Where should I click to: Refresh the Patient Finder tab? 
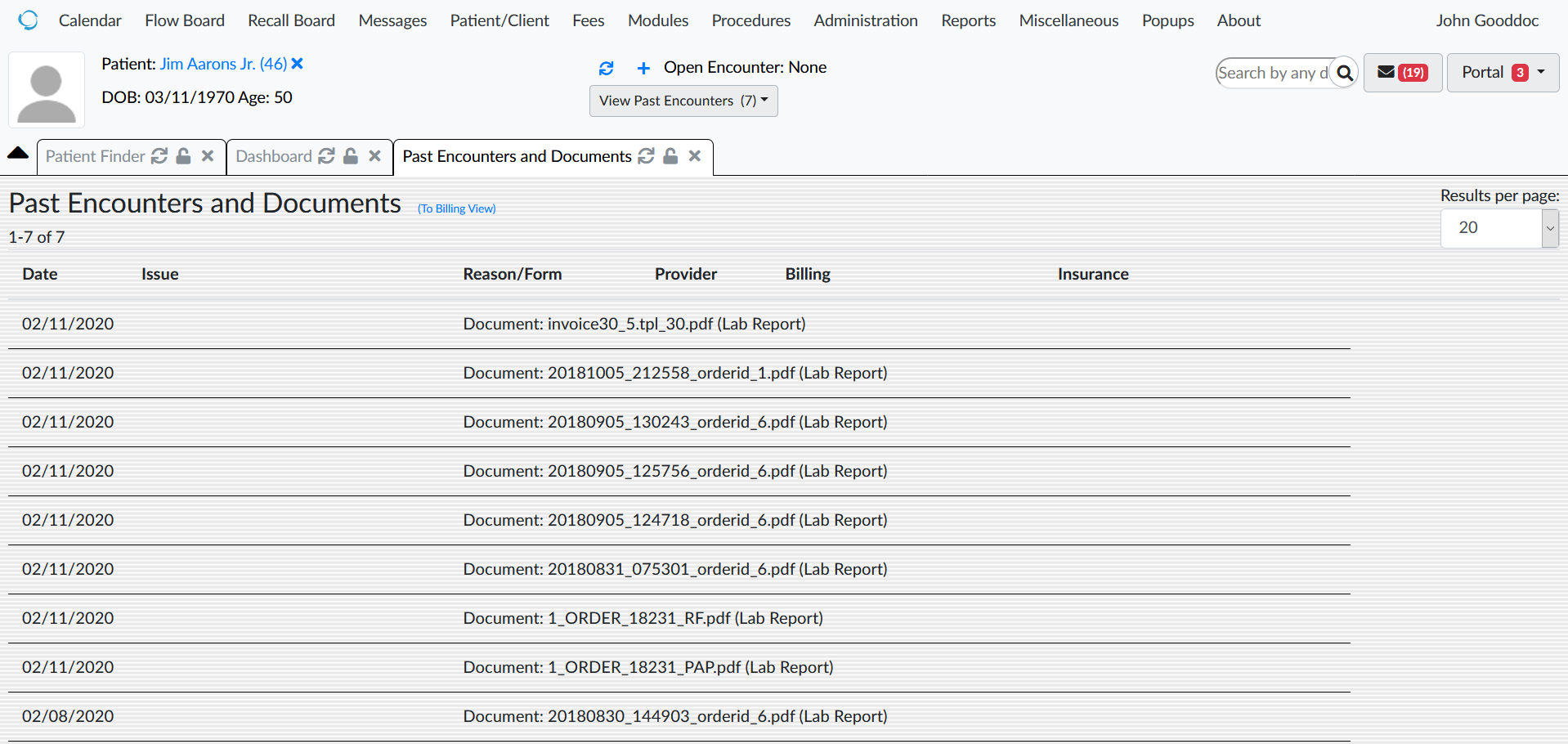point(159,155)
